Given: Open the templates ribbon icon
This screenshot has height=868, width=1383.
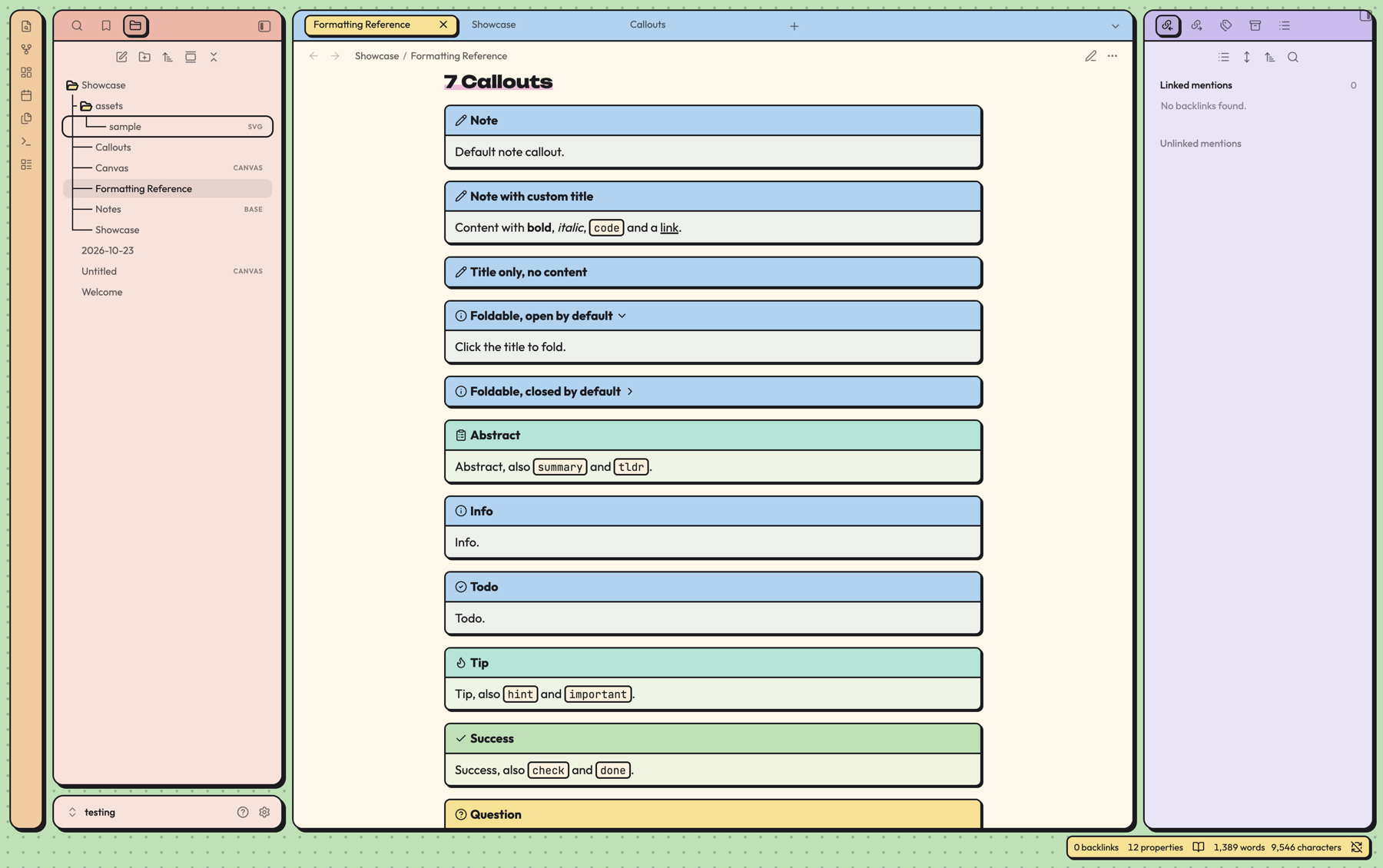Looking at the screenshot, I should click(26, 118).
